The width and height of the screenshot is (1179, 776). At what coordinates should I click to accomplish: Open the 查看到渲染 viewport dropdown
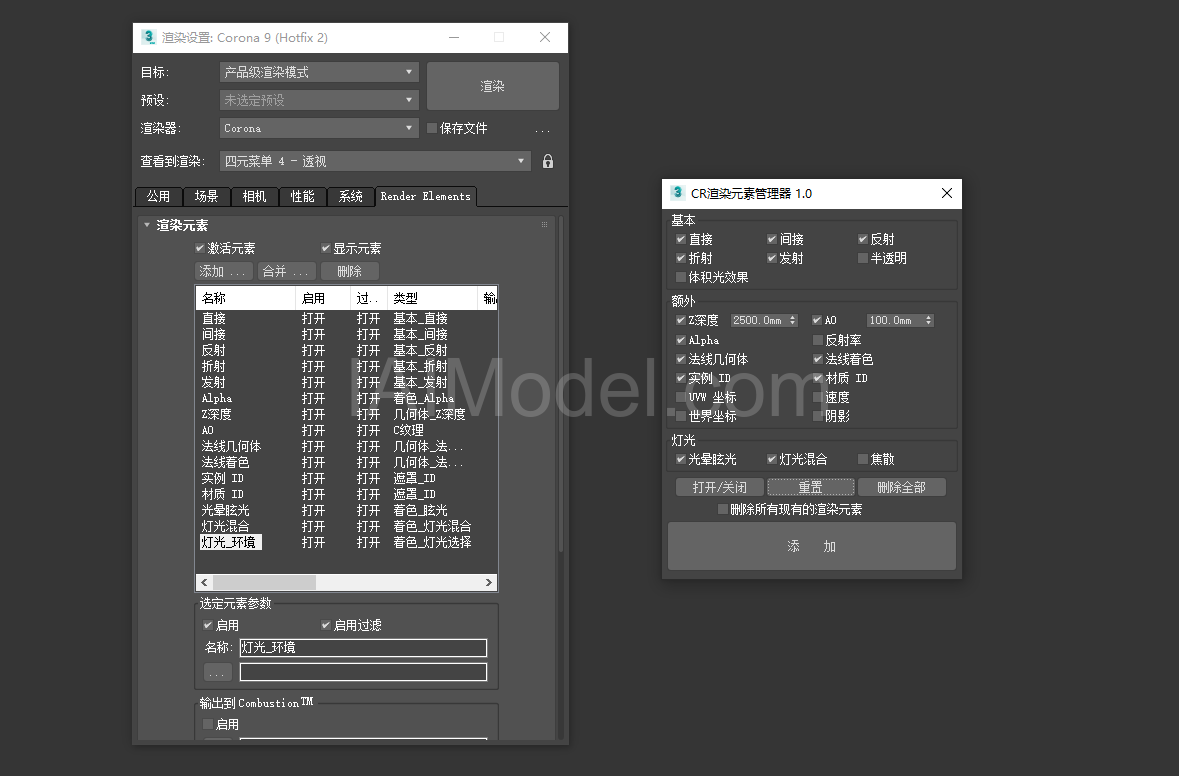tap(375, 161)
